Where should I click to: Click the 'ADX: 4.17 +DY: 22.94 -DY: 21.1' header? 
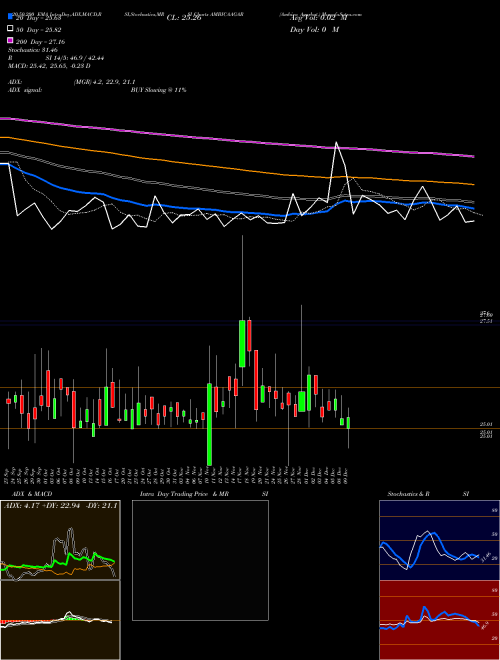(x=61, y=505)
